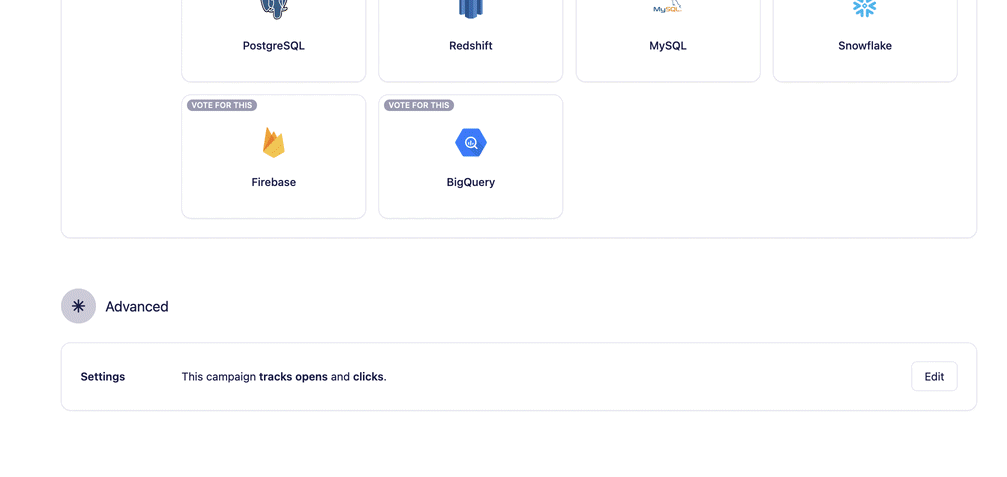The image size is (1007, 477).
Task: Click the Advanced asterisk icon
Action: coord(78,306)
